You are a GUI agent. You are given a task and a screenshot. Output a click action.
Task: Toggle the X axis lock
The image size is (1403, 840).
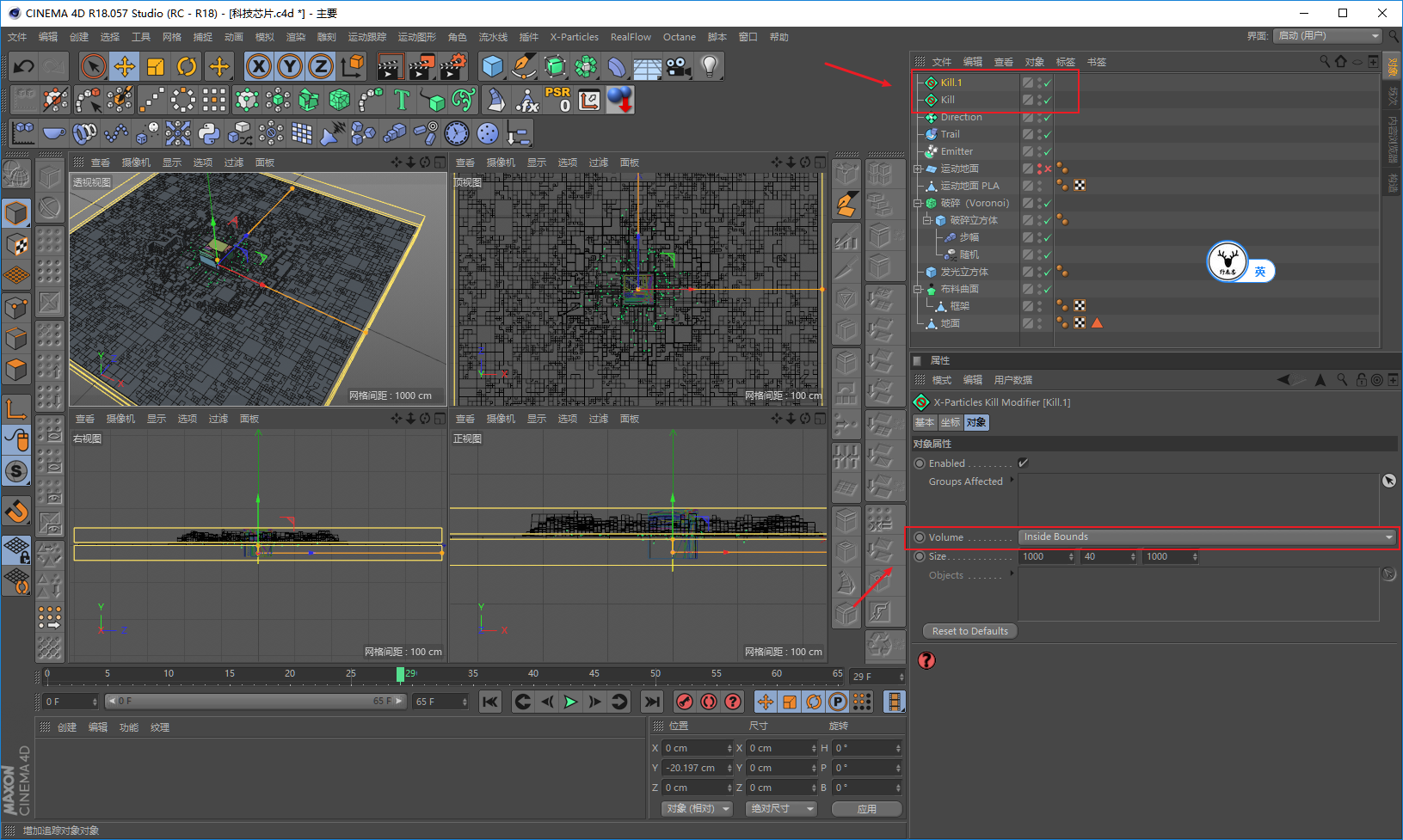coord(259,66)
